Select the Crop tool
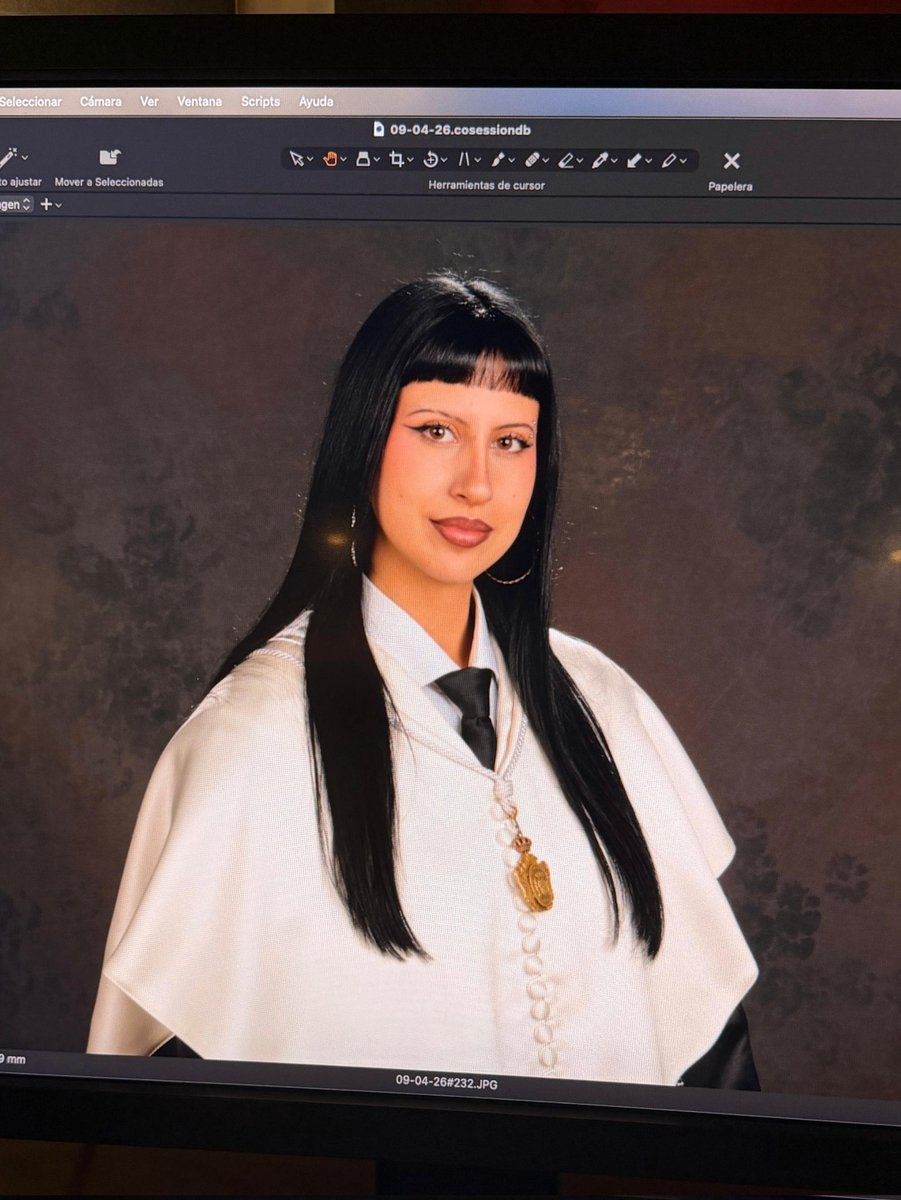This screenshot has width=901, height=1200. (396, 159)
